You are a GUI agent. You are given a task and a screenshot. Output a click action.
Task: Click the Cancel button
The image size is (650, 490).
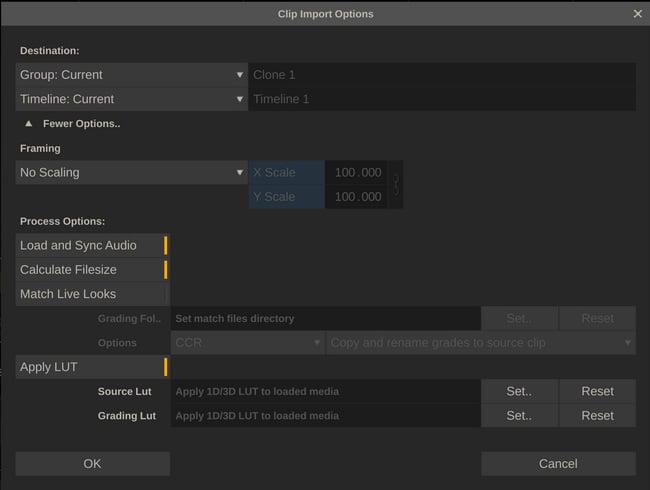[x=558, y=464]
